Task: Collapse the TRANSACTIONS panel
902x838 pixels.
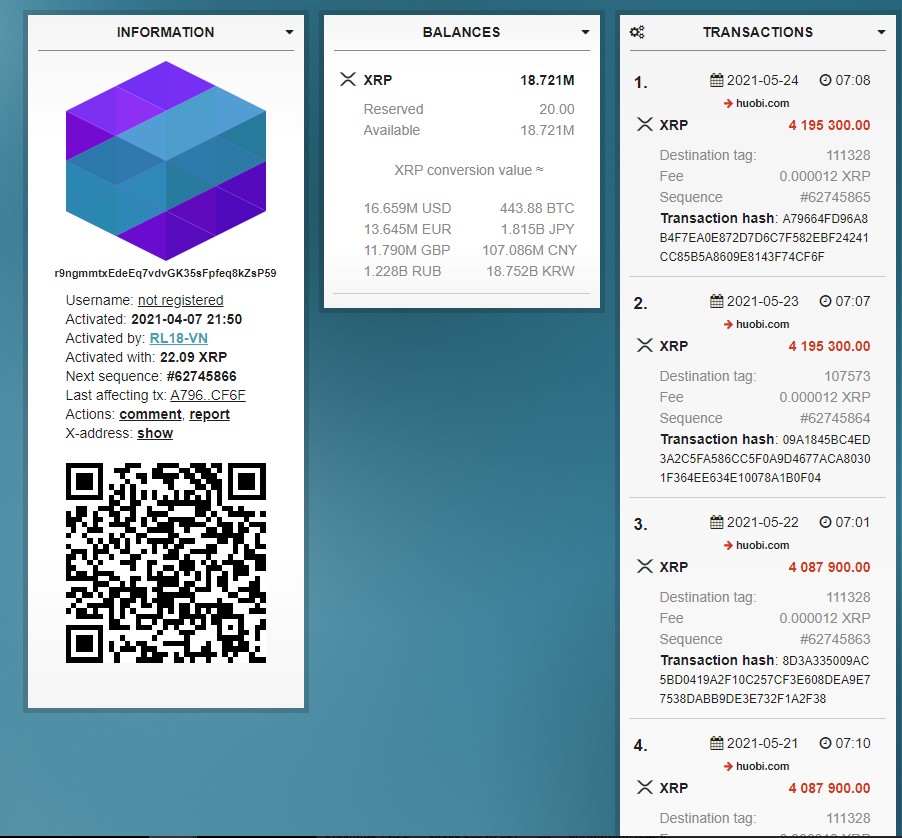Action: [x=882, y=31]
